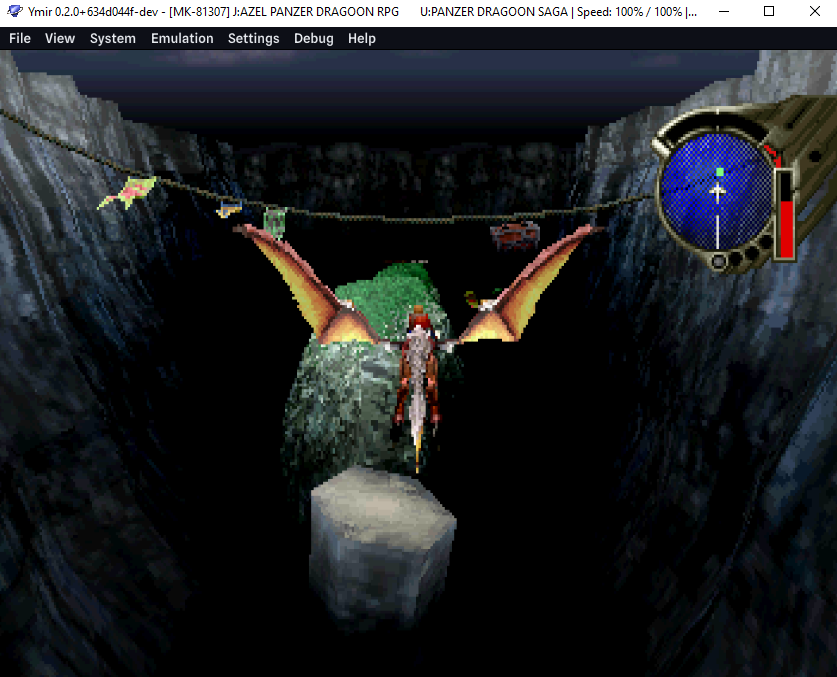Click the gray stone block below dragon
The width and height of the screenshot is (837, 677).
(x=382, y=547)
